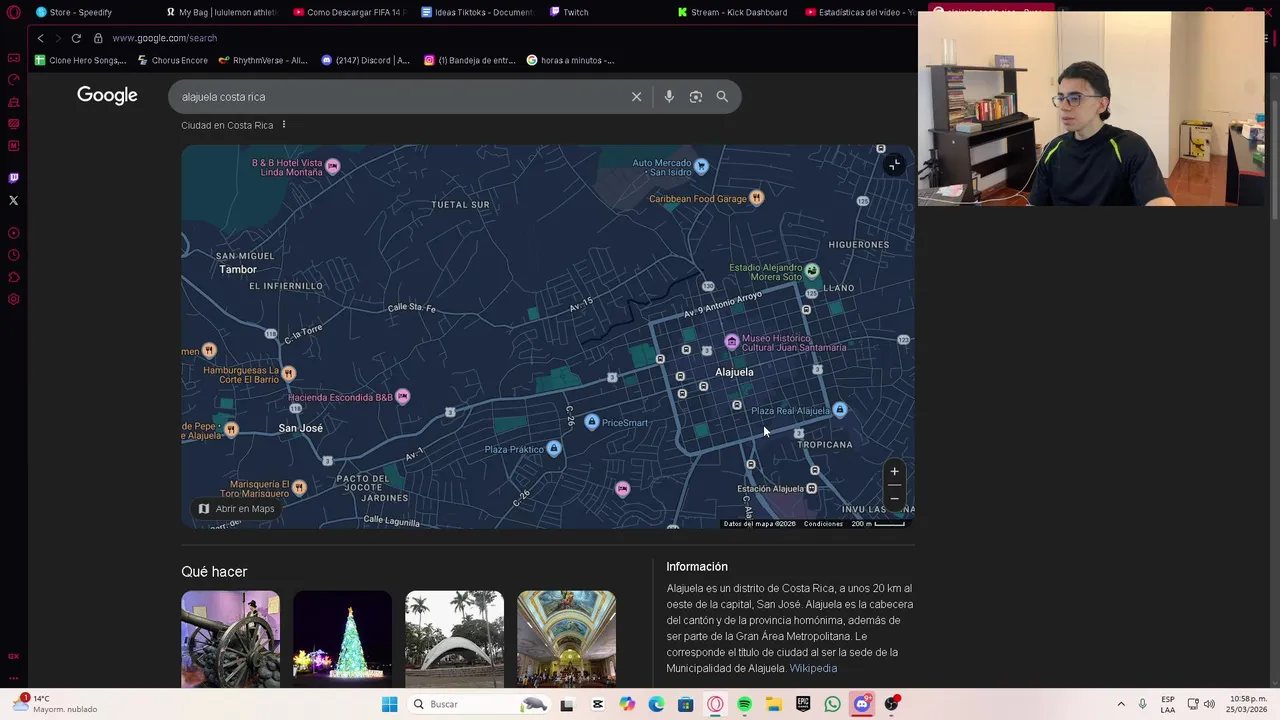Open the park arch thumbnail

tap(454, 639)
